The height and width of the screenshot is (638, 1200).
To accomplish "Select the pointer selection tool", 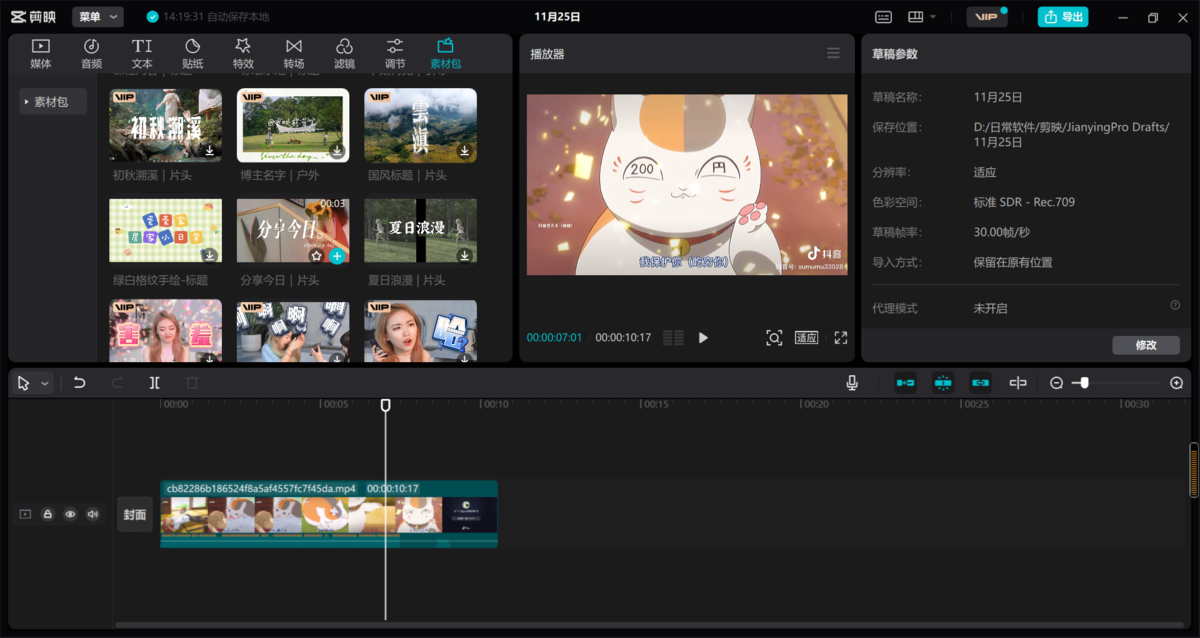I will pos(24,383).
